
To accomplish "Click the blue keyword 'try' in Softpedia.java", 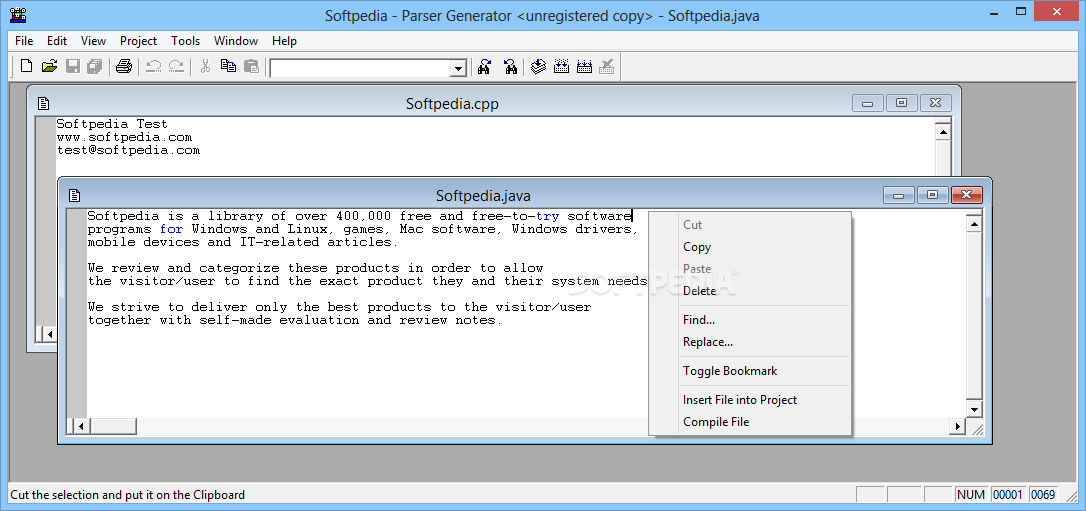I will (547, 216).
